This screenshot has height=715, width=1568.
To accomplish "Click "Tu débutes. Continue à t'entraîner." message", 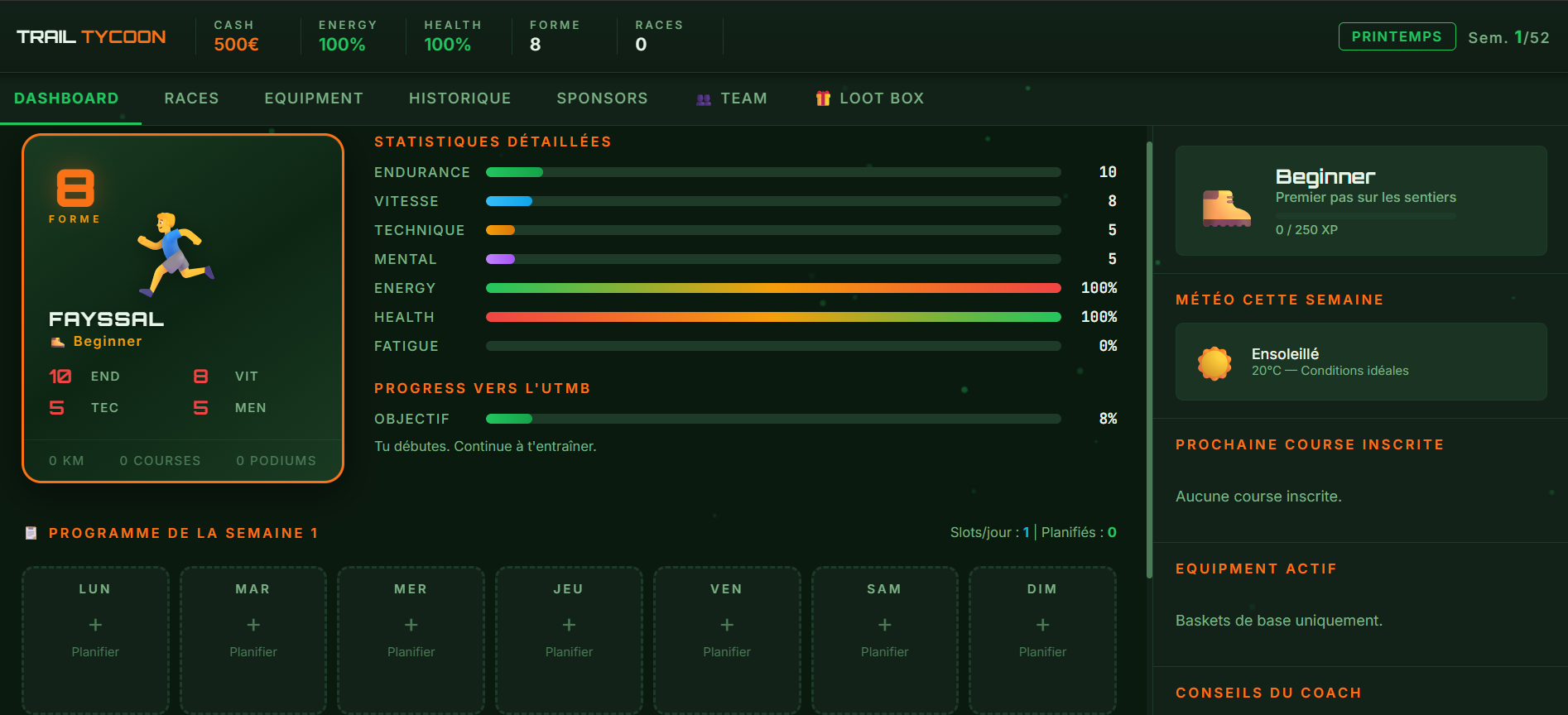I will (485, 447).
